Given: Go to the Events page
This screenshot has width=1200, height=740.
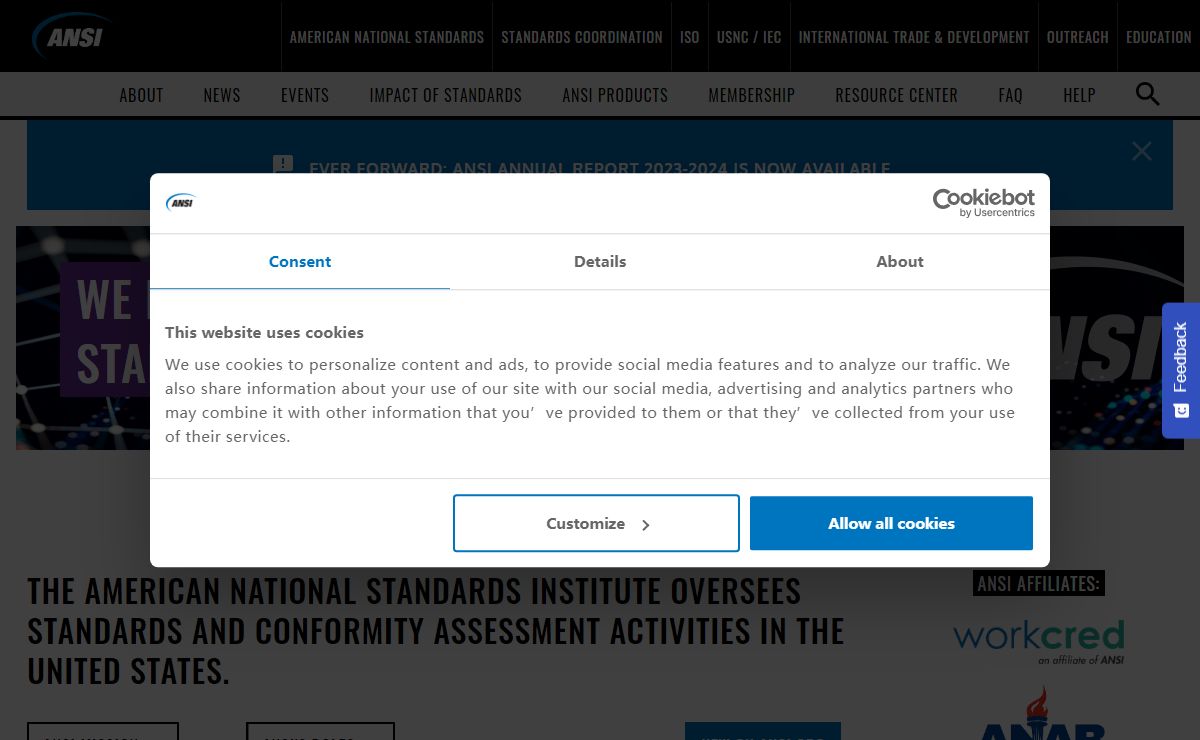Looking at the screenshot, I should [305, 95].
